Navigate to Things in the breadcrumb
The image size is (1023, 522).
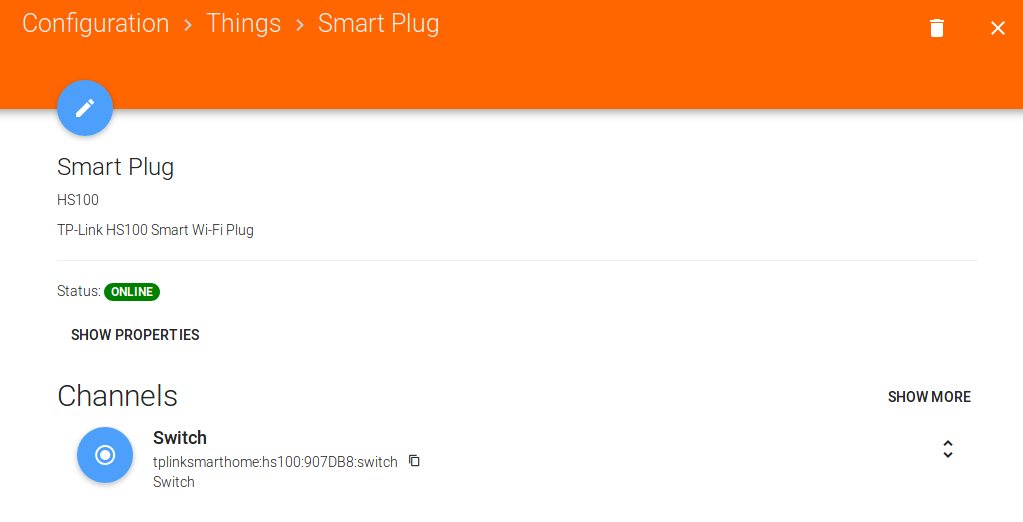pyautogui.click(x=243, y=24)
